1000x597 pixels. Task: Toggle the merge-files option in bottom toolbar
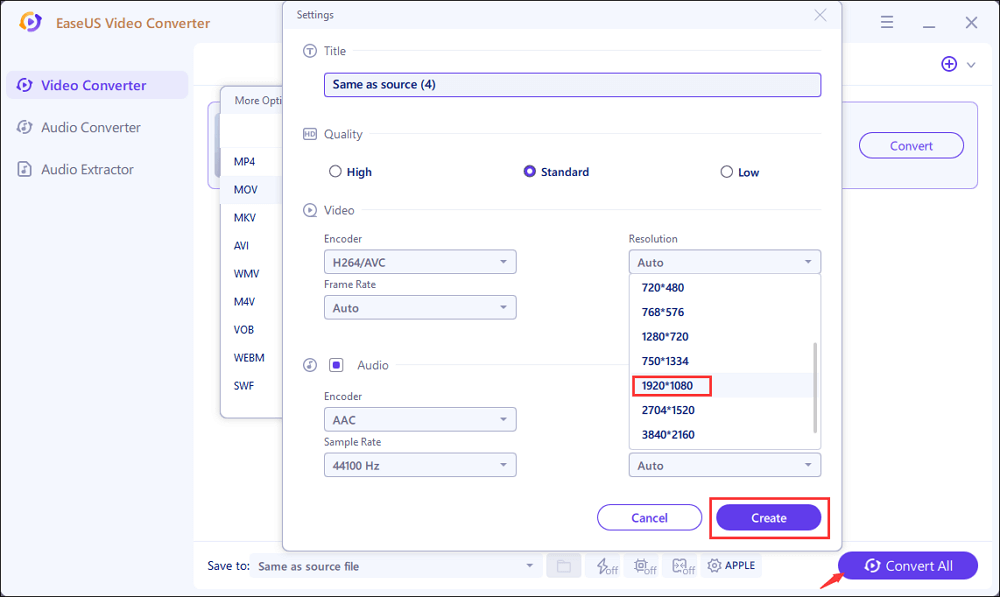tap(682, 565)
